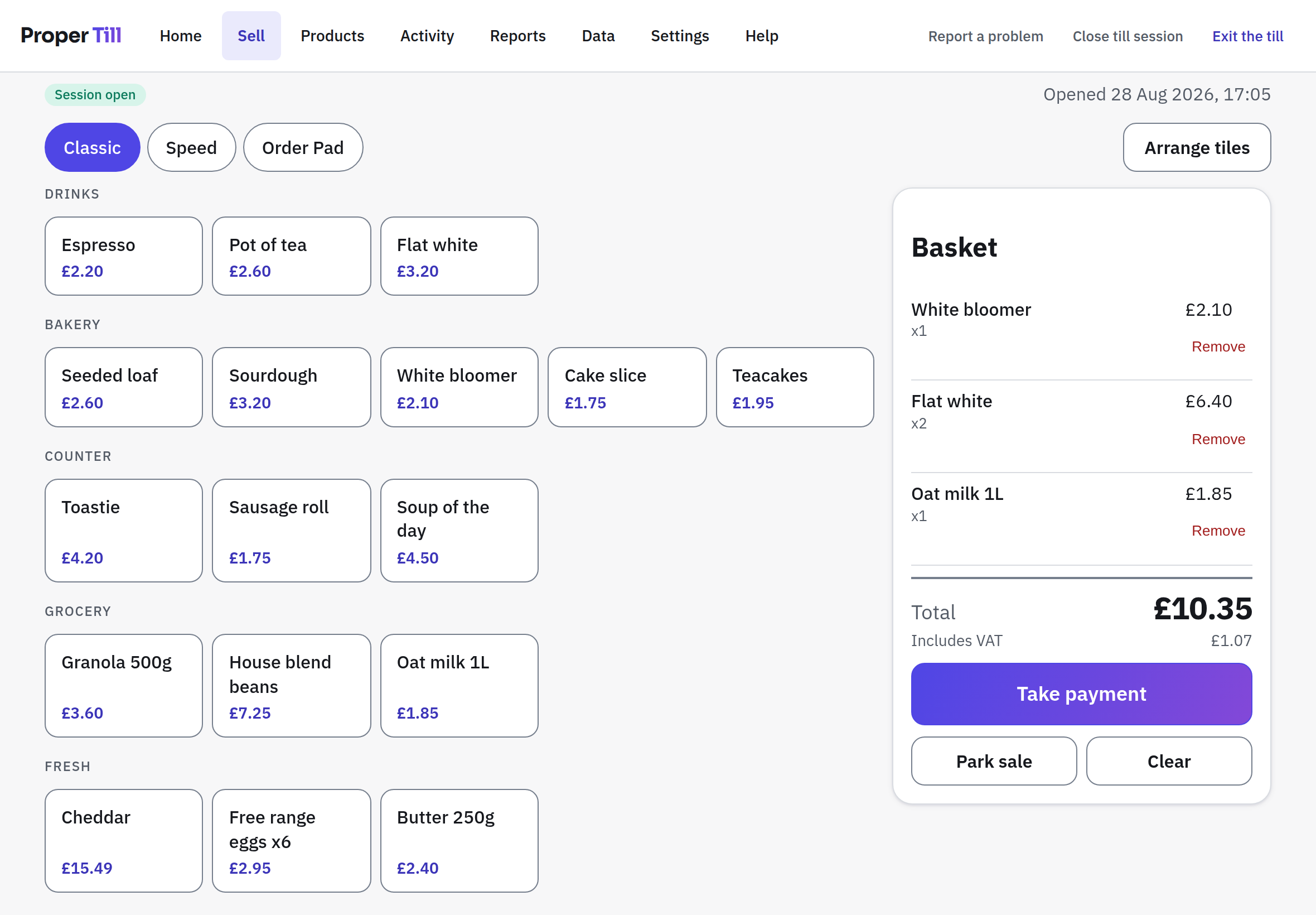
Task: Open the Home menu item
Action: pos(181,36)
